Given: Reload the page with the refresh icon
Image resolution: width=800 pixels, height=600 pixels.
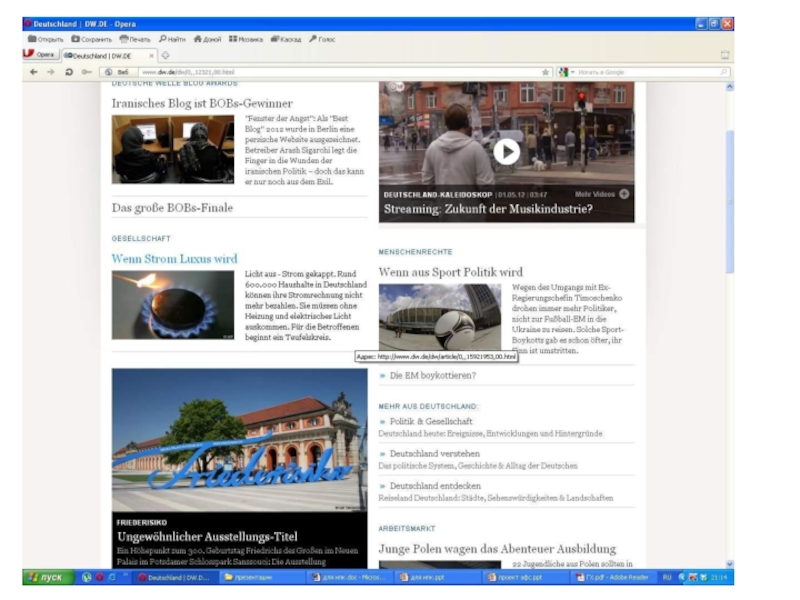Looking at the screenshot, I should coord(69,72).
